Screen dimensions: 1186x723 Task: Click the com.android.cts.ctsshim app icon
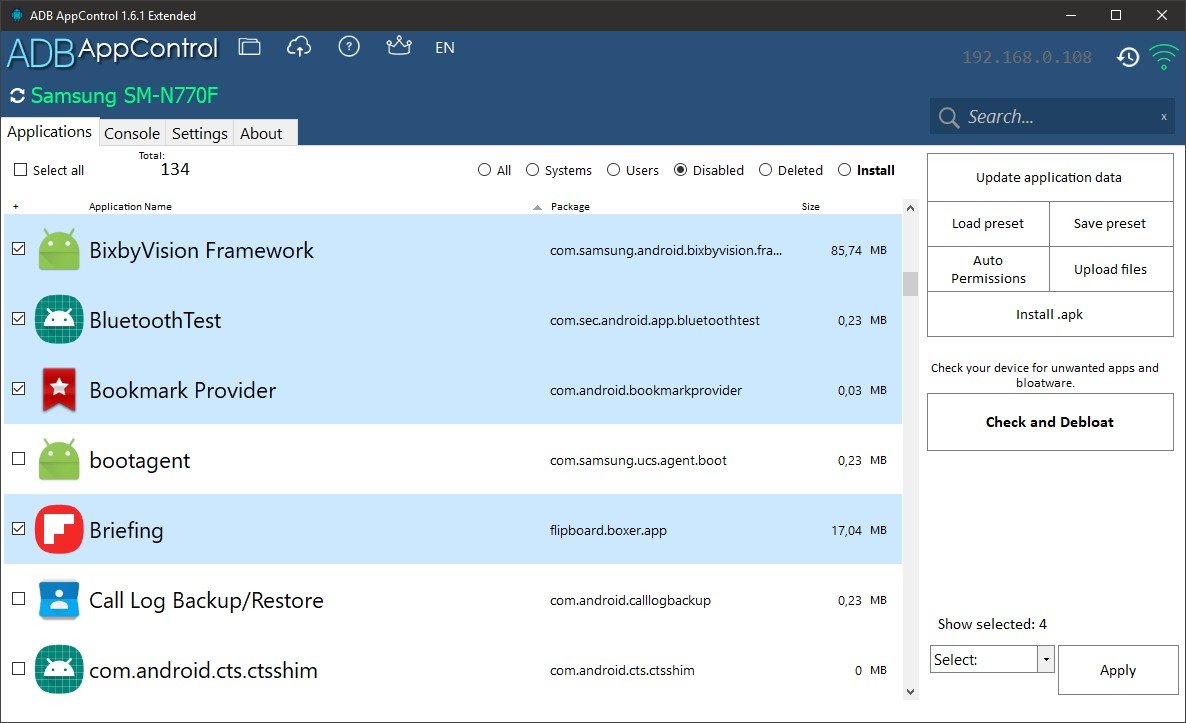click(x=59, y=669)
